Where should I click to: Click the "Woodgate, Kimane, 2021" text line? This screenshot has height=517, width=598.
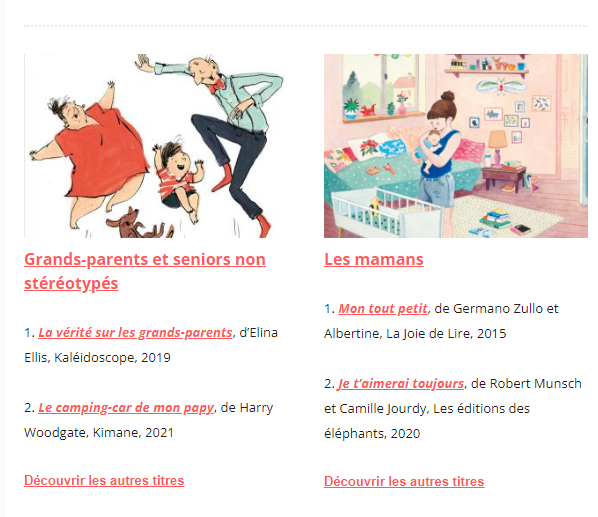click(x=99, y=433)
